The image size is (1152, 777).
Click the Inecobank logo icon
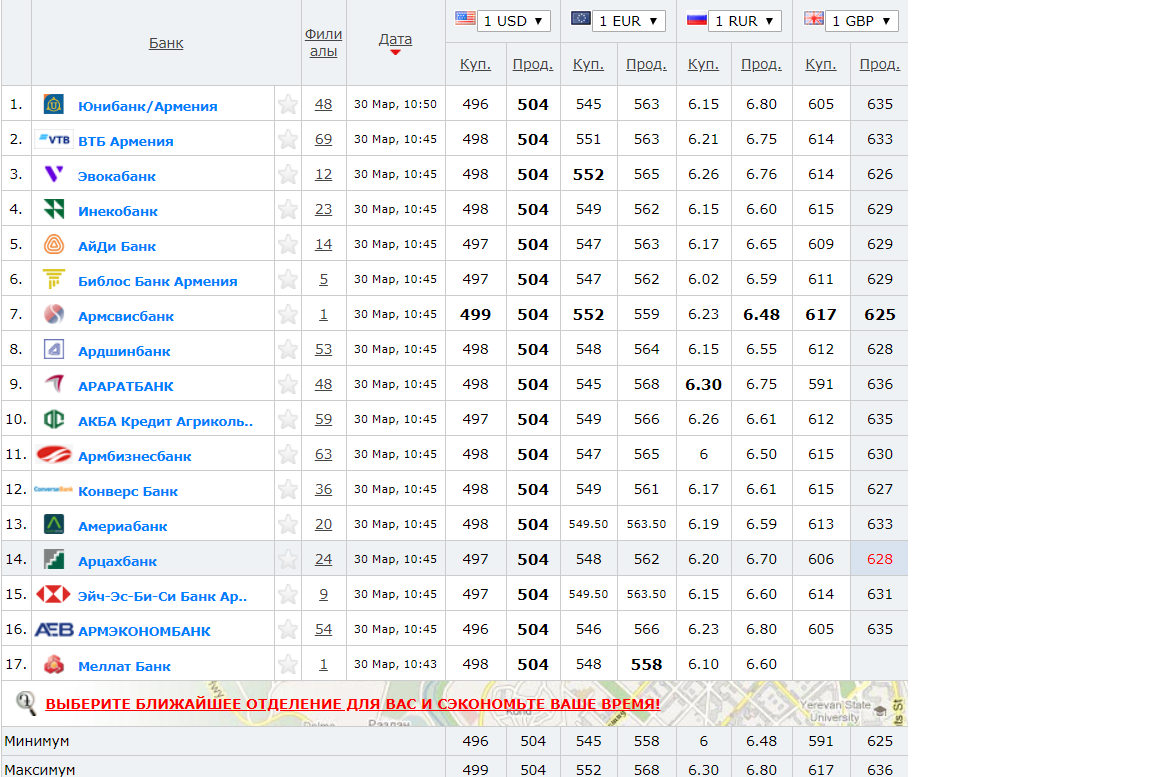54,210
